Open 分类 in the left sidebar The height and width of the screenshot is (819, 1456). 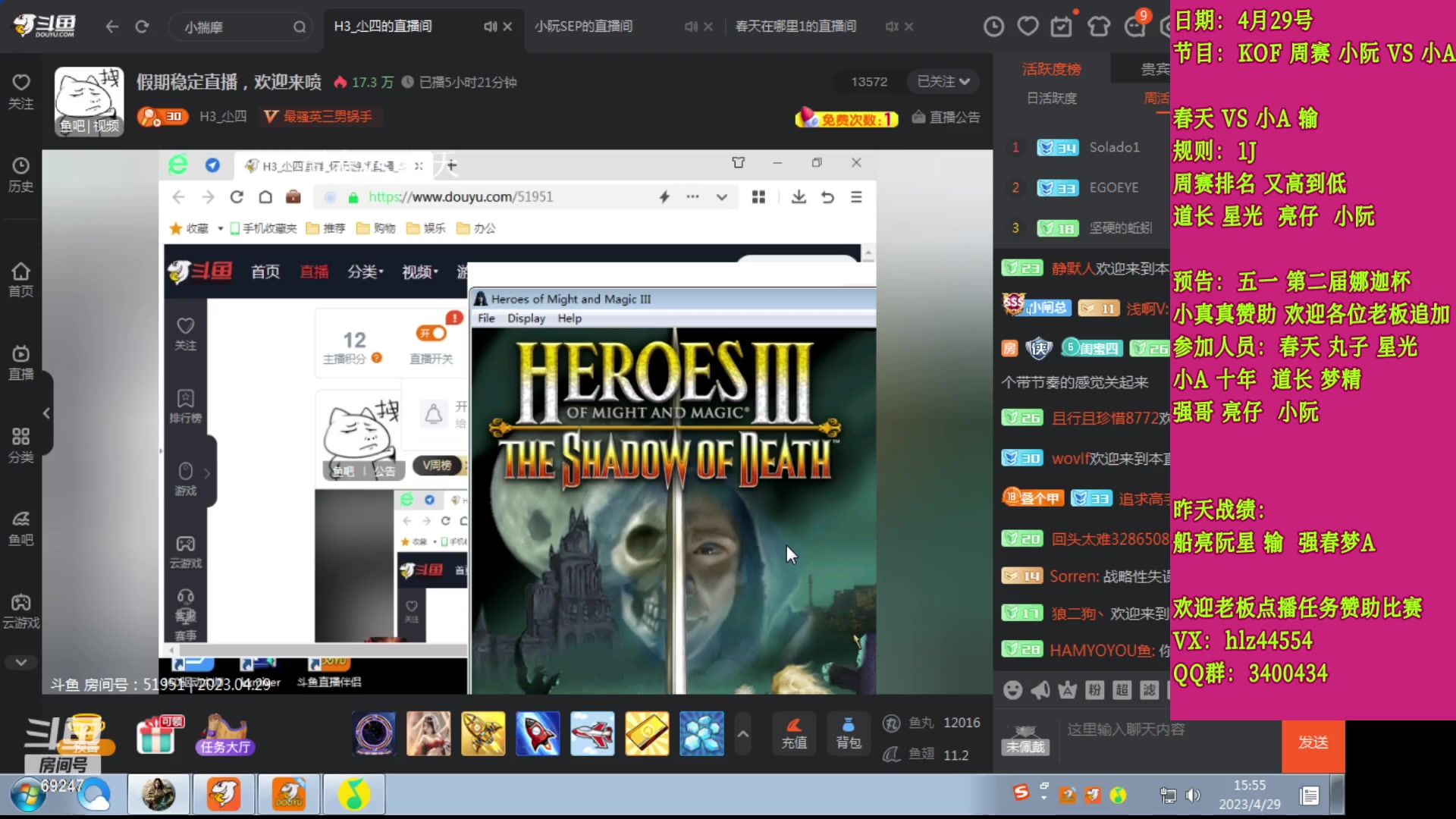point(20,445)
